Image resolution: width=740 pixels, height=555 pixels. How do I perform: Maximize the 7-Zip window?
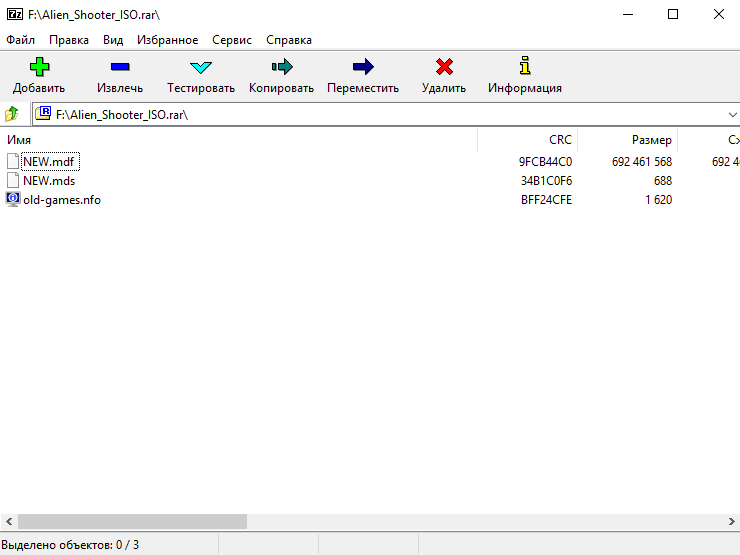click(673, 14)
